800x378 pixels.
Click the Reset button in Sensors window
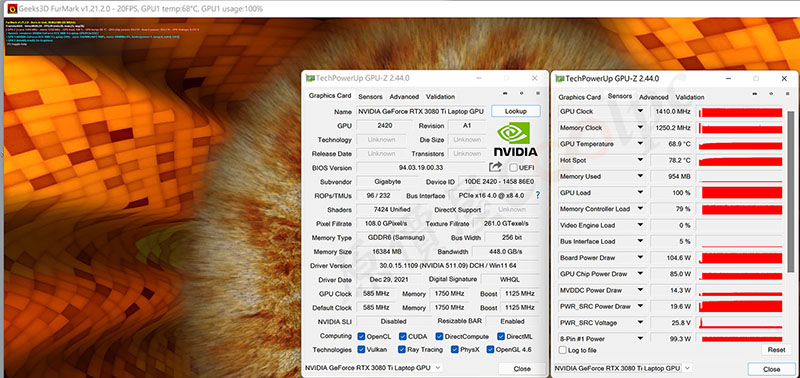[x=776, y=350]
